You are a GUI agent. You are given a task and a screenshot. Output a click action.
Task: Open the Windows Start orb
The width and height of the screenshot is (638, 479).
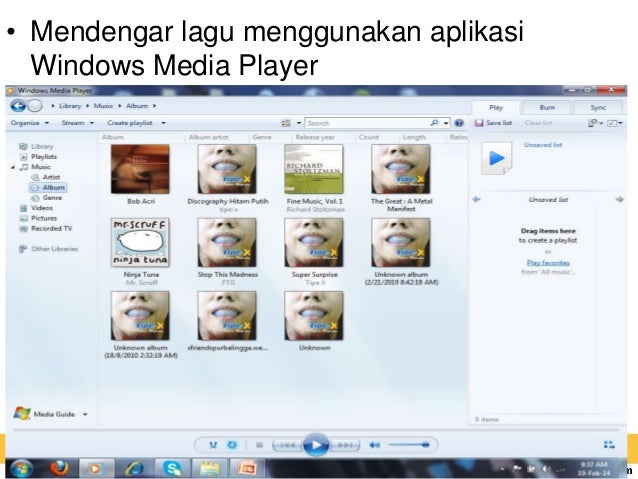tap(21, 468)
